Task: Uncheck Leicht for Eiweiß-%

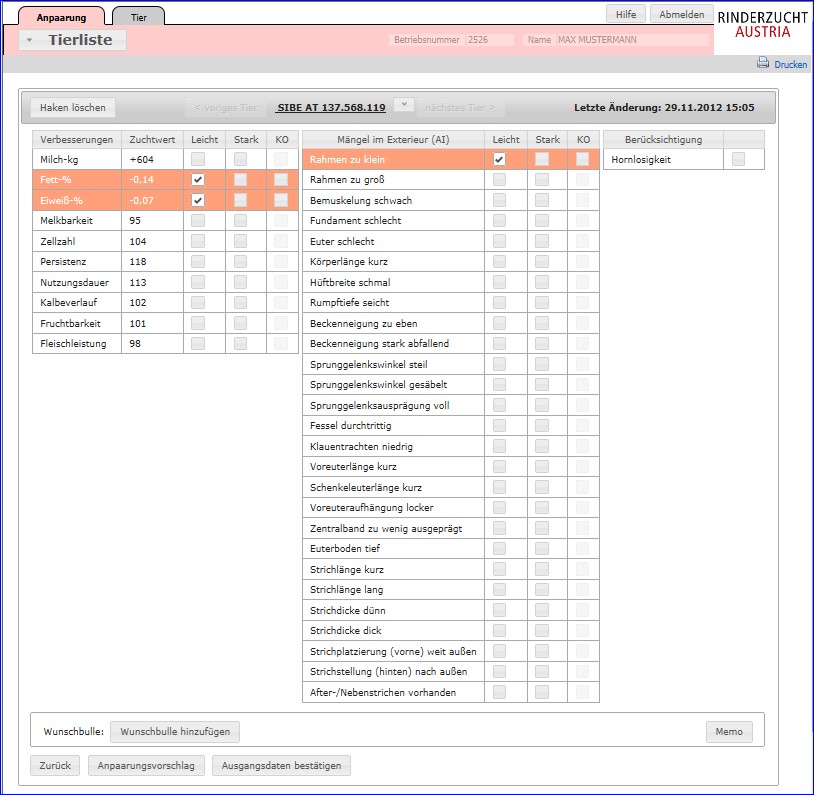Action: point(198,200)
